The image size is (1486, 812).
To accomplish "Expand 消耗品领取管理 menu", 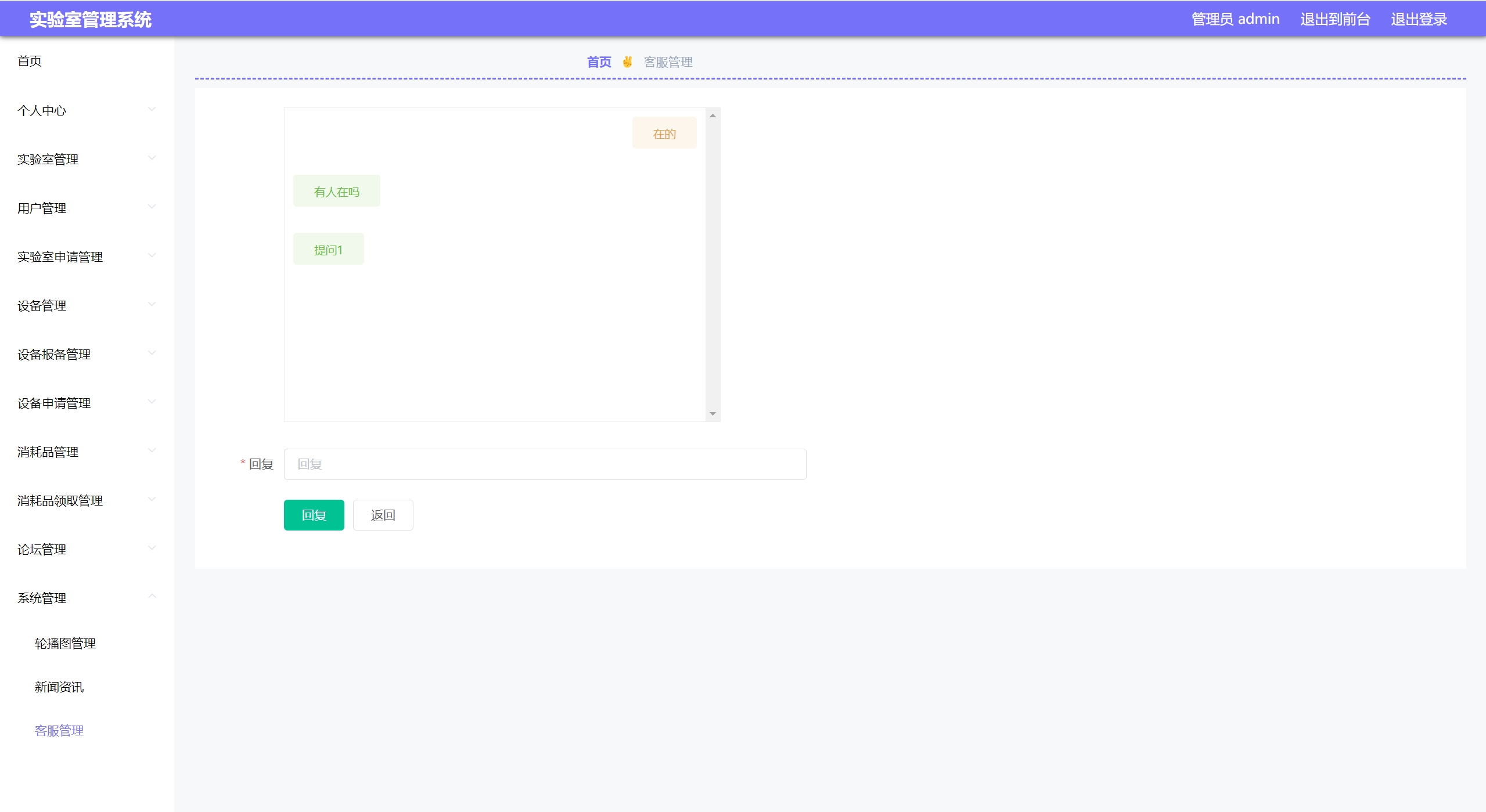I will (60, 500).
